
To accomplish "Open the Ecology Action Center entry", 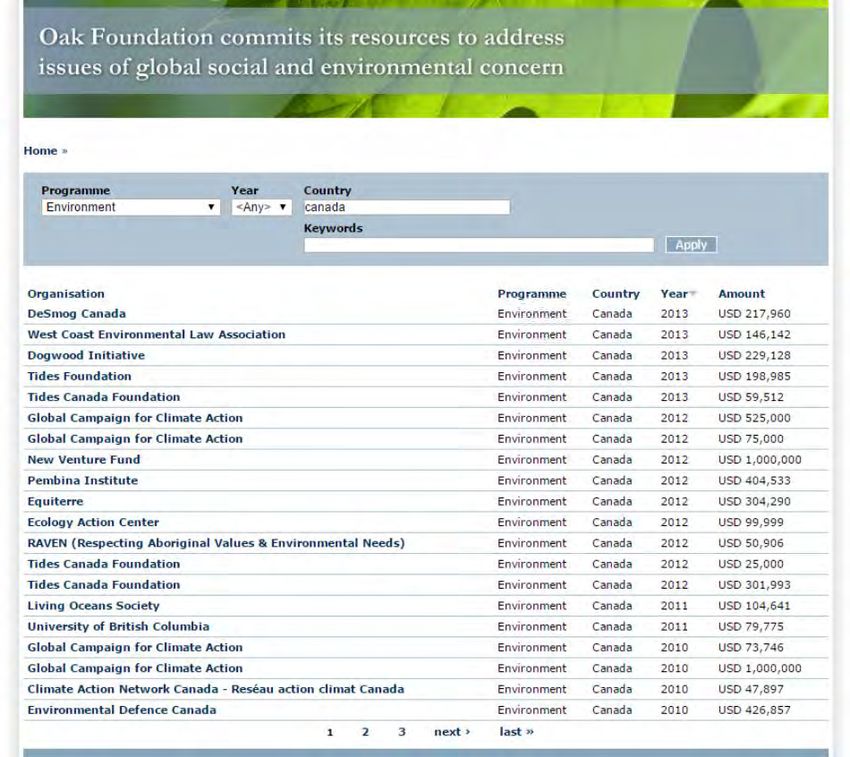I will click(93, 523).
